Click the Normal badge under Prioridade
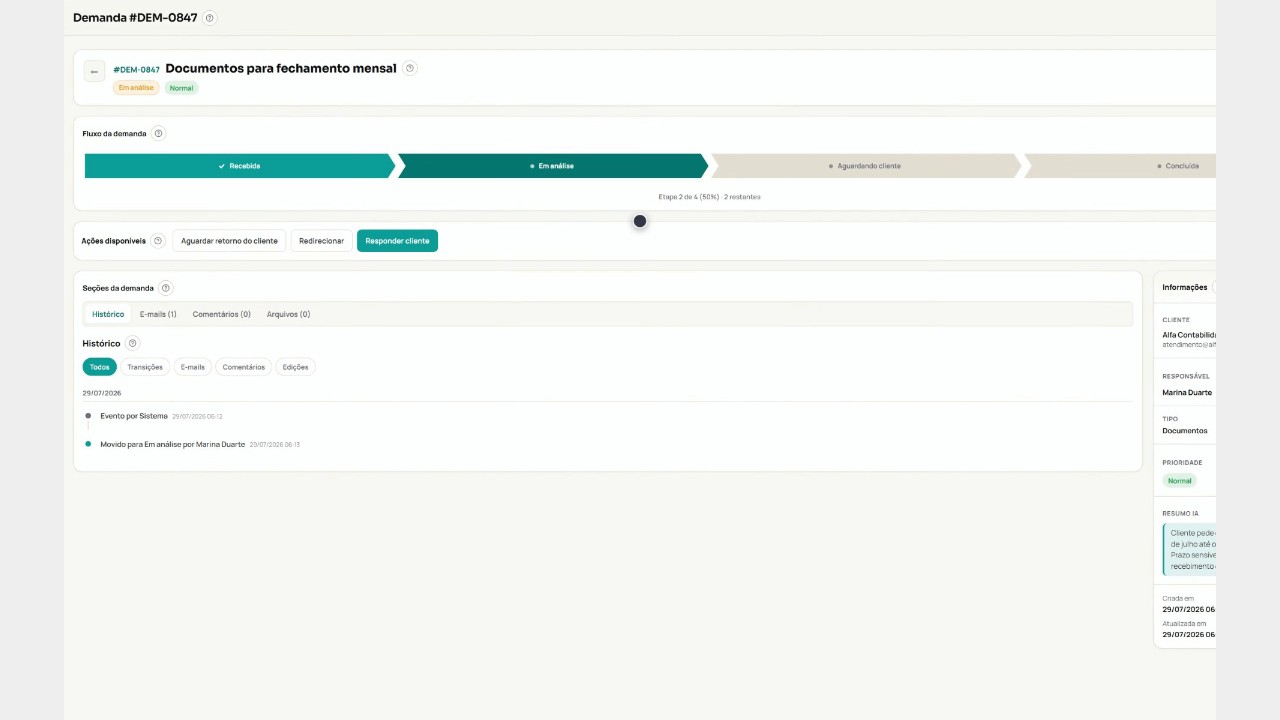Screen dimensions: 1280x720 pos(1180,481)
